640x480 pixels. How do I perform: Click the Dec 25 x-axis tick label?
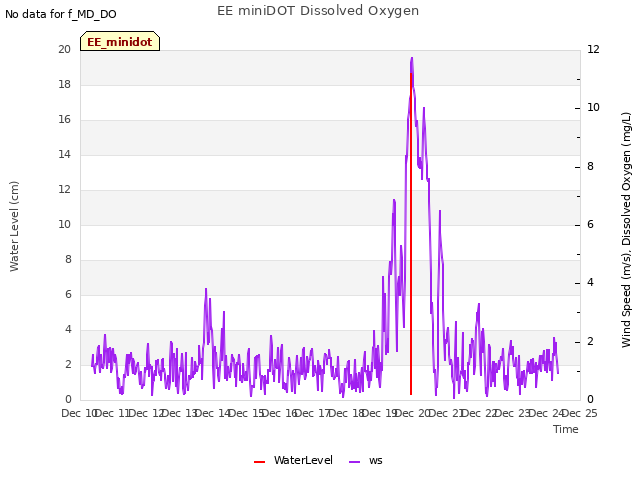click(x=580, y=413)
